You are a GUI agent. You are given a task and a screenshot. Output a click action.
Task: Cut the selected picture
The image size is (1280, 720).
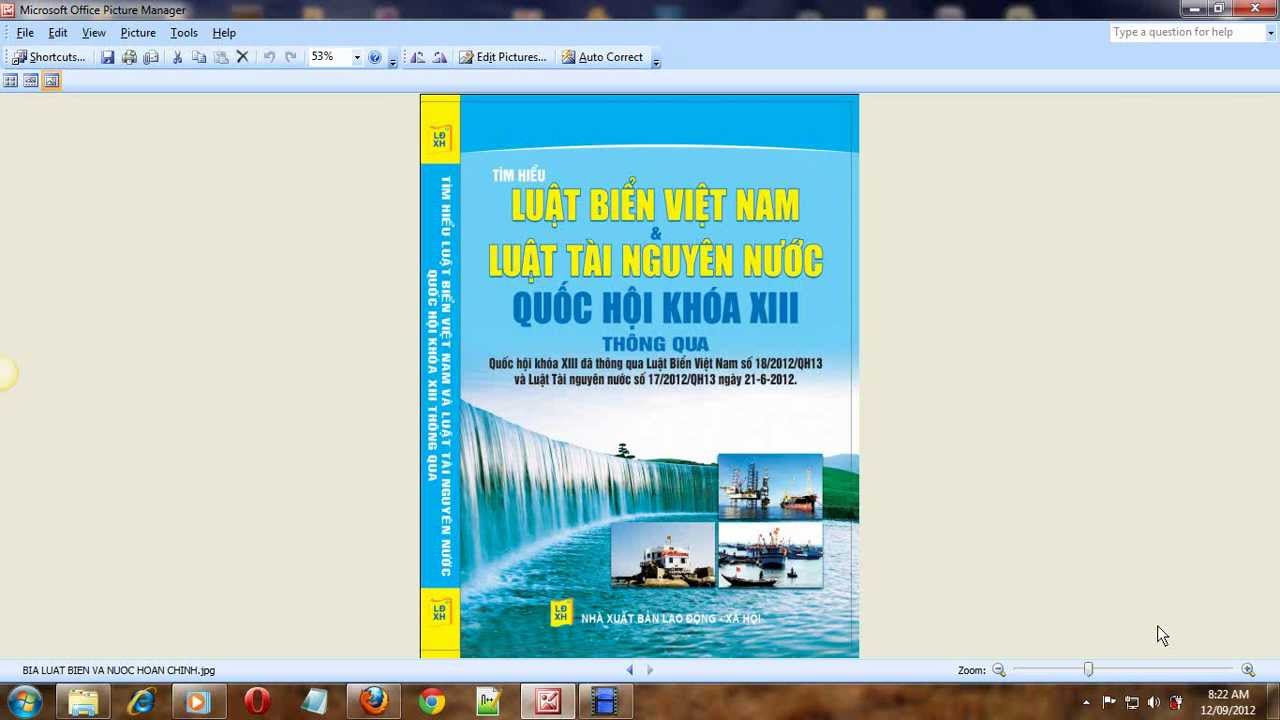coord(177,57)
